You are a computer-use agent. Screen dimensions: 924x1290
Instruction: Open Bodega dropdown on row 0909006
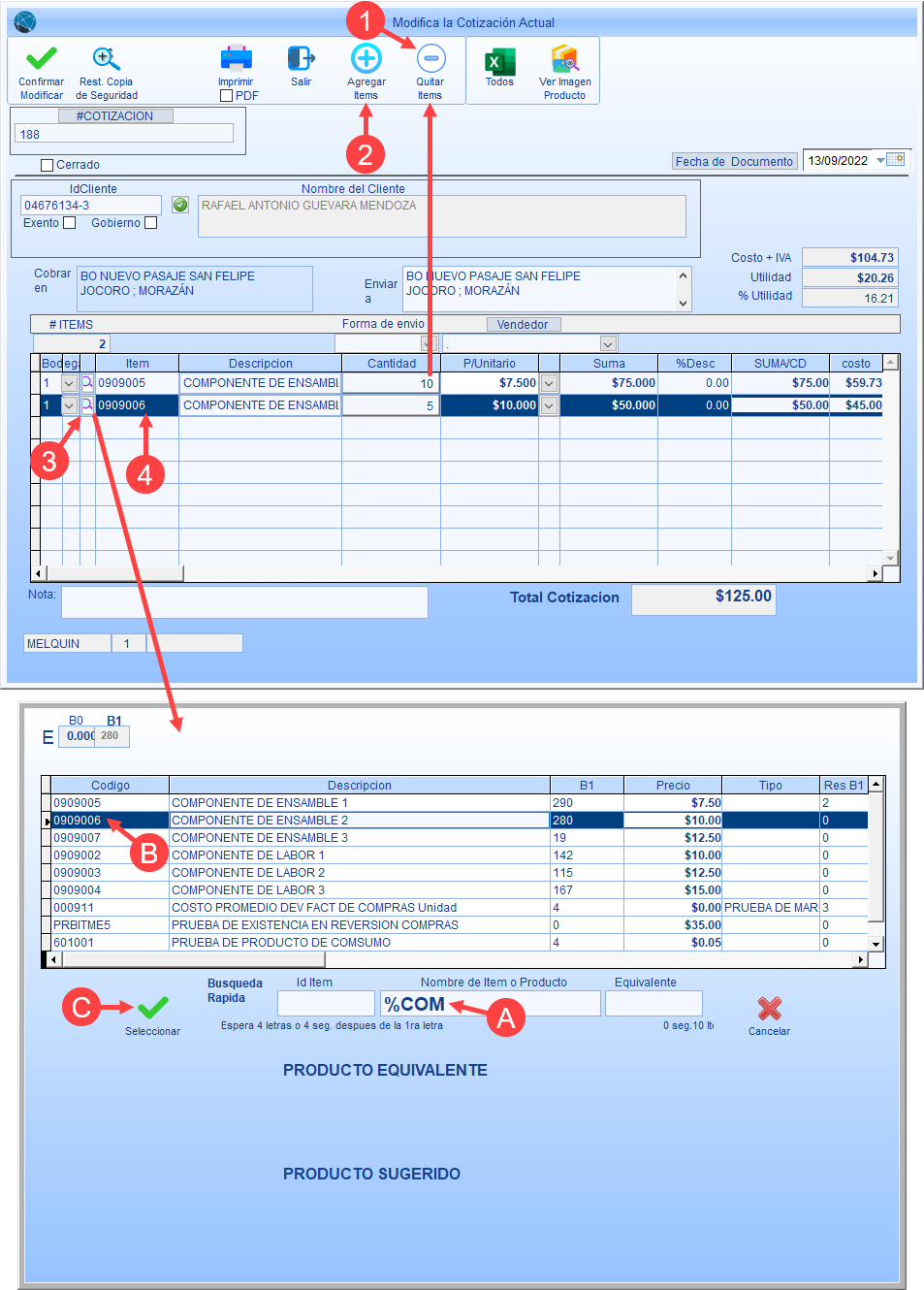pyautogui.click(x=69, y=405)
